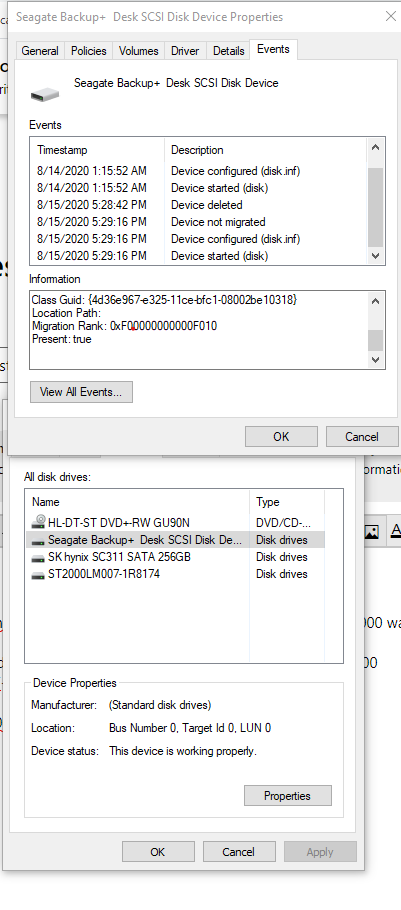Sort events by the Timestamp column header

(x=97, y=150)
